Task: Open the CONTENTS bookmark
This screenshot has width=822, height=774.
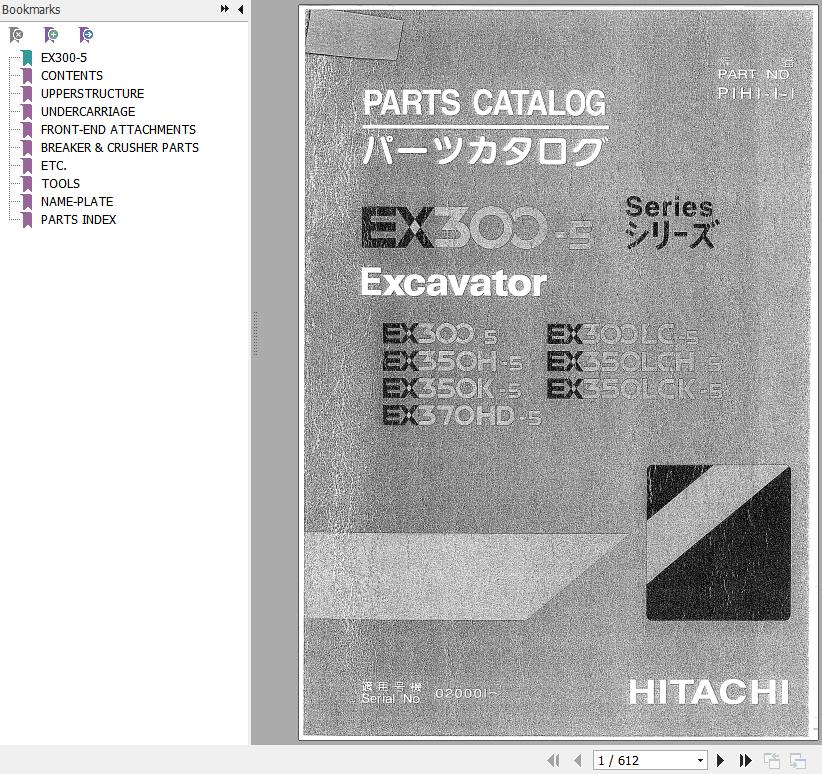Action: tap(72, 76)
